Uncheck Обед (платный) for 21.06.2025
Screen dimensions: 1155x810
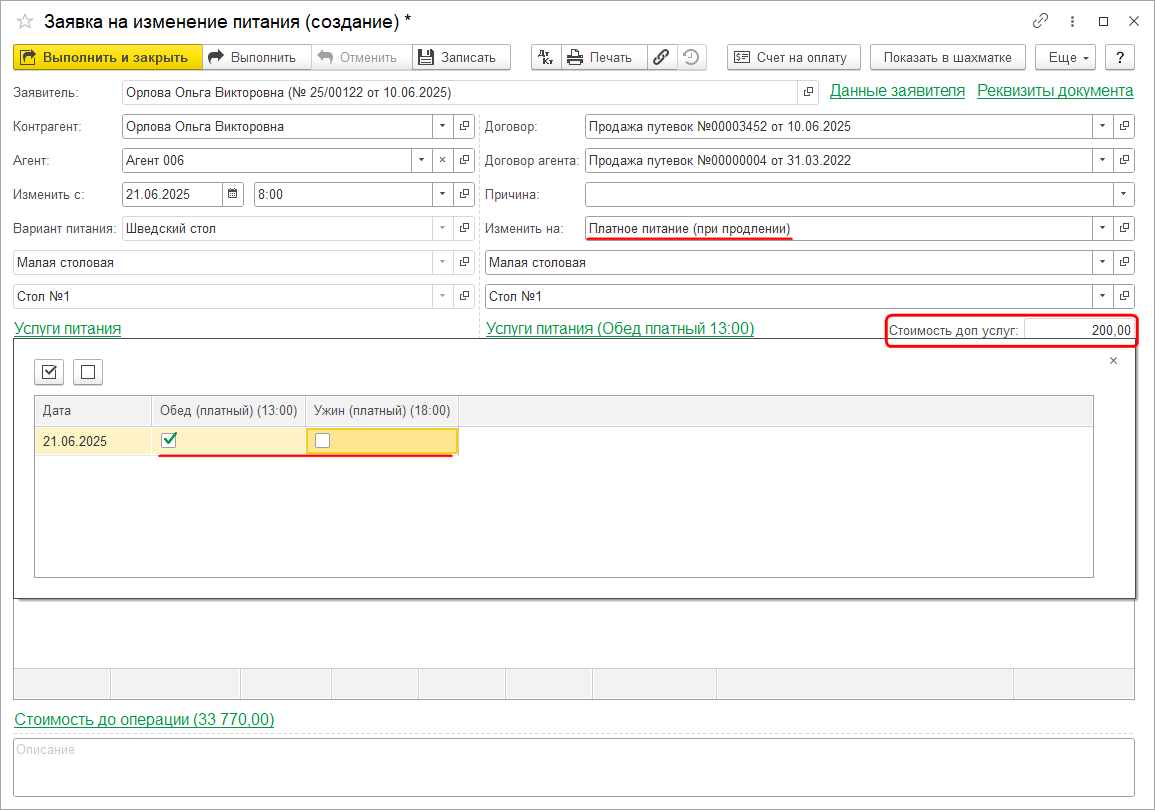point(169,440)
